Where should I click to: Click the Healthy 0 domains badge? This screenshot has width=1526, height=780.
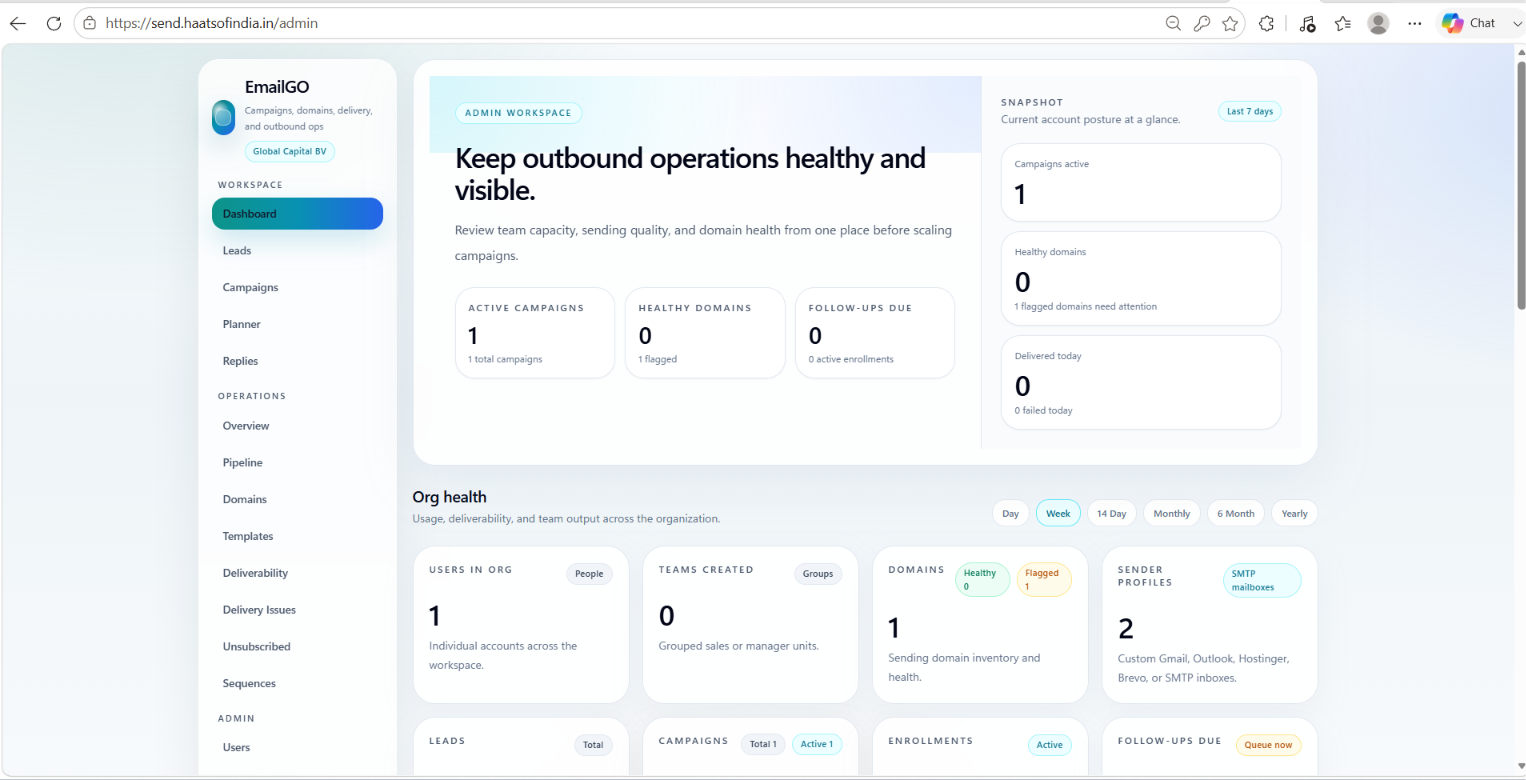pos(982,580)
